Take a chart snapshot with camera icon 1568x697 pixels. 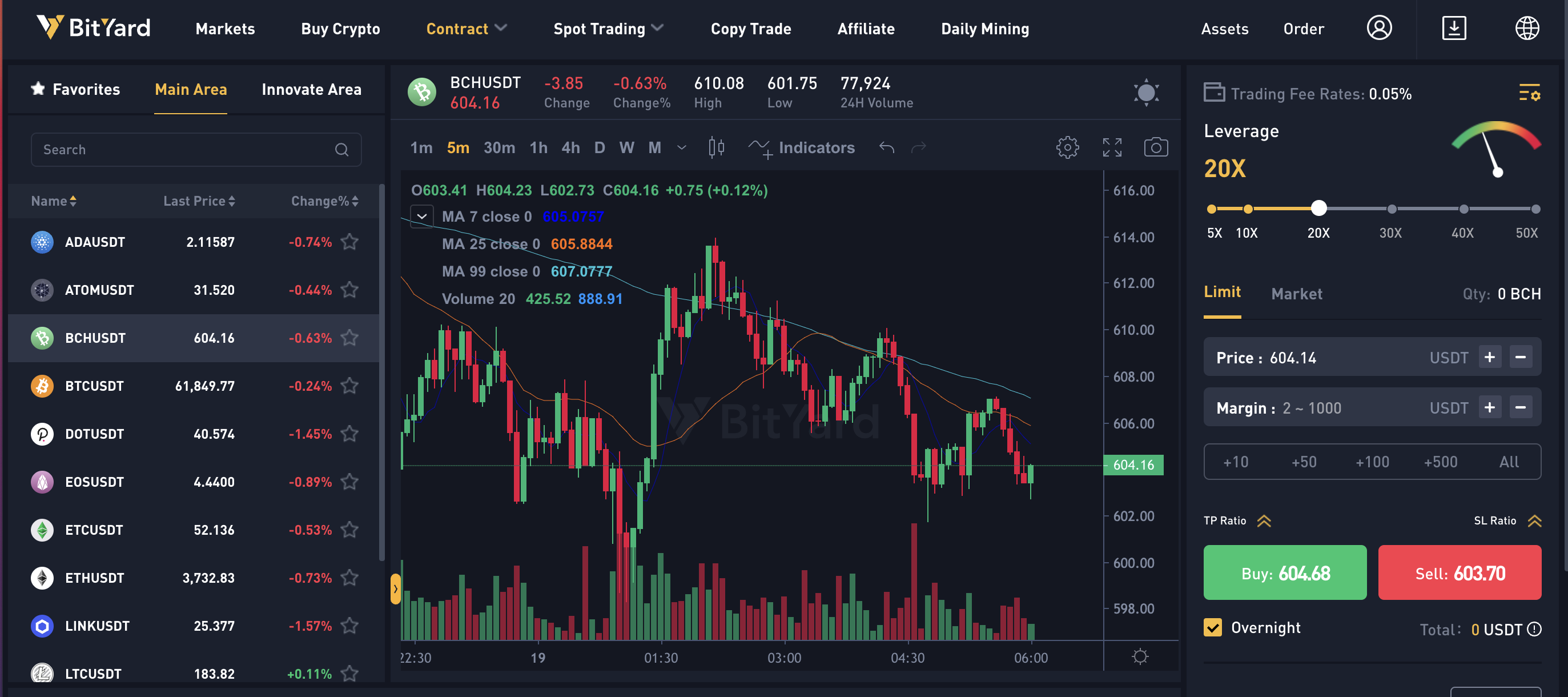1155,147
